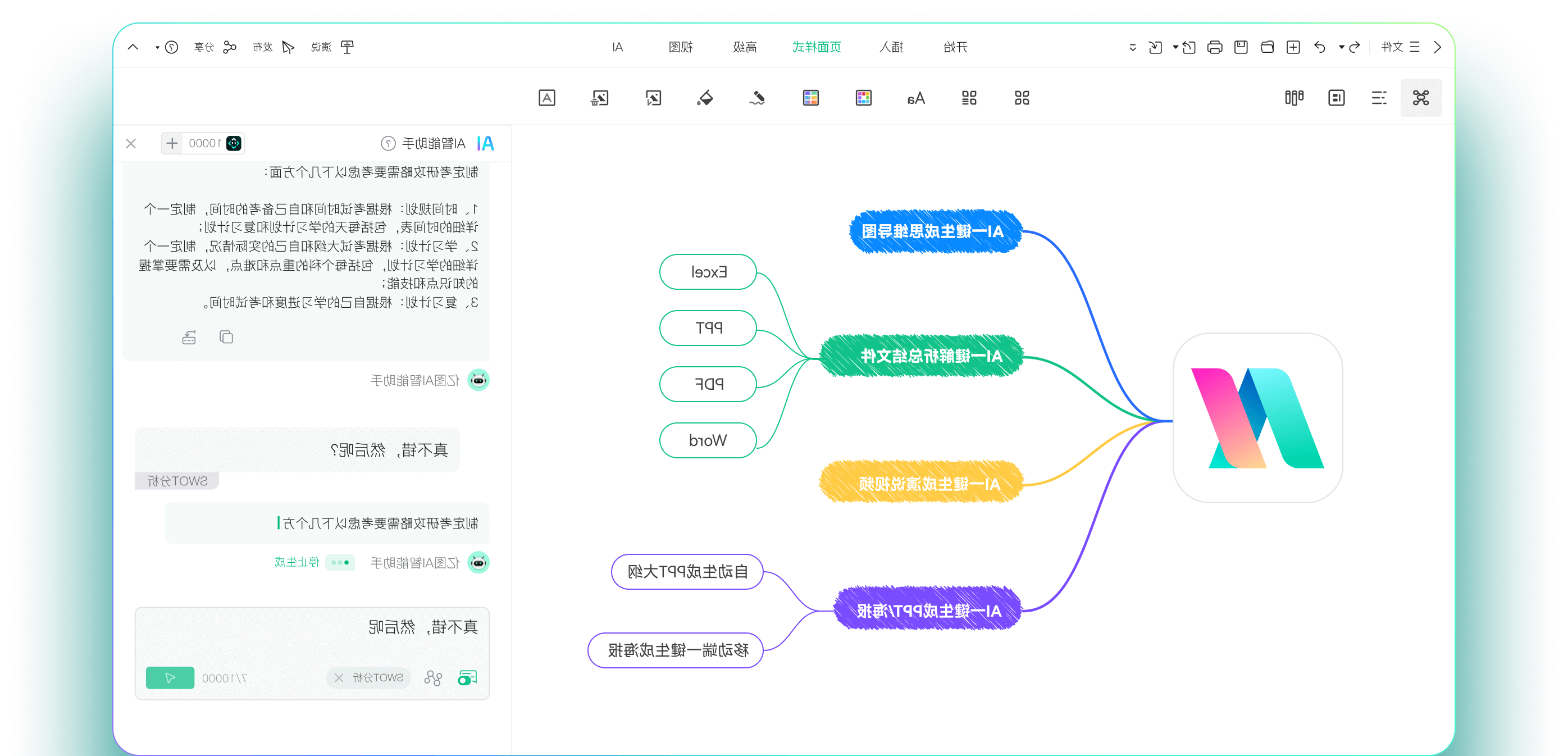Open the striped theme color palette
The height and width of the screenshot is (756, 1568).
tap(811, 97)
